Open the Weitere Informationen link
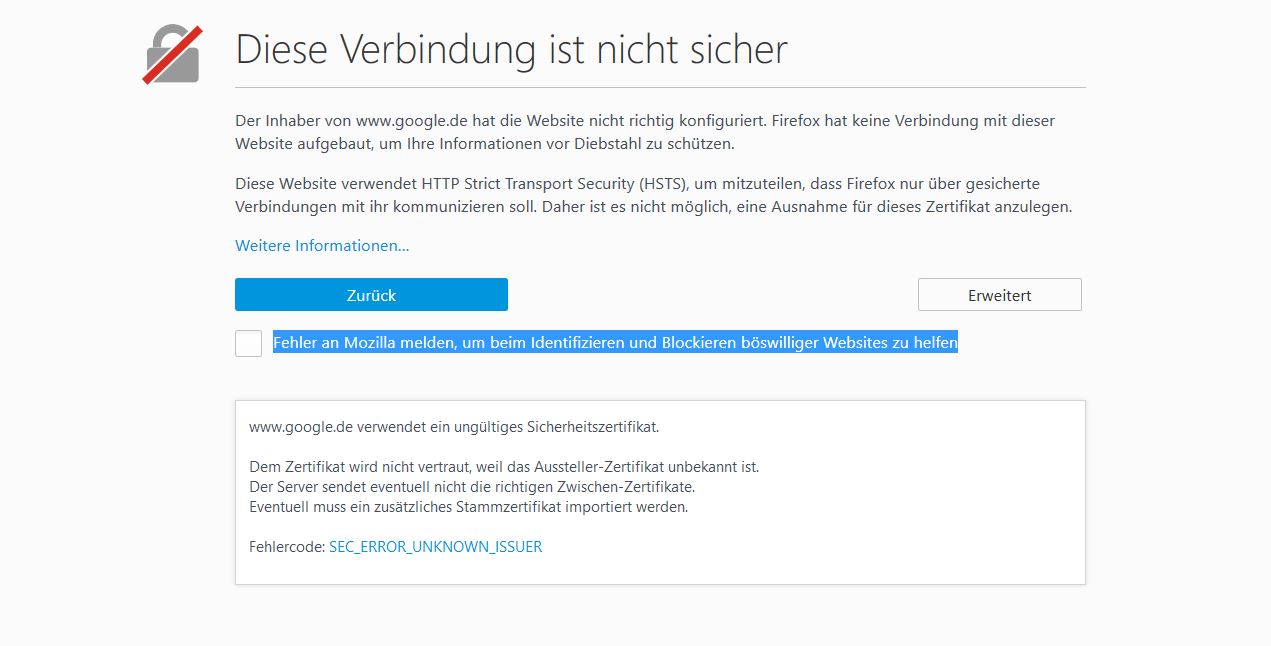This screenshot has width=1271, height=646. click(322, 245)
